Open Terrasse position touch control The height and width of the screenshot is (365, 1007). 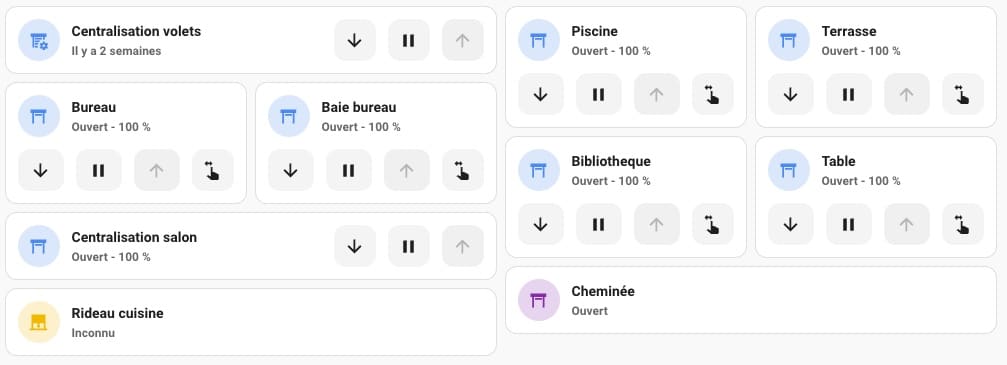point(963,94)
